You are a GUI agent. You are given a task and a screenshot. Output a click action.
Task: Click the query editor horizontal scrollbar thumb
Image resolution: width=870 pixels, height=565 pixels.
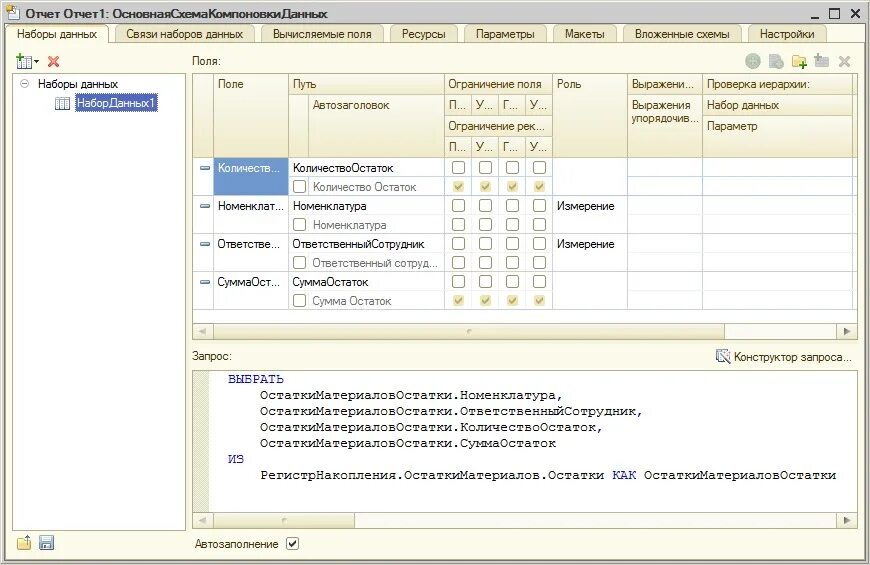click(x=284, y=521)
